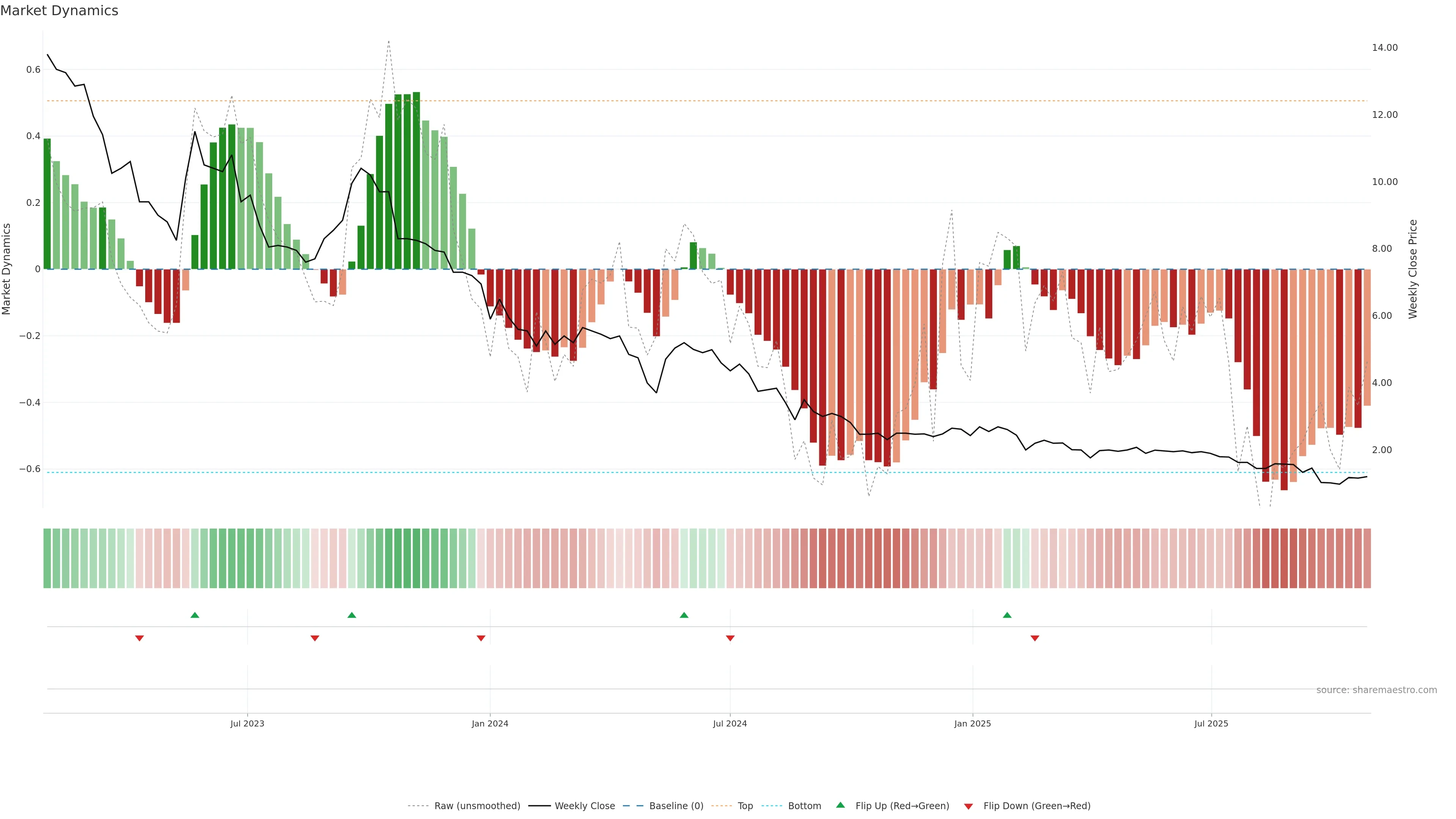Click the Market Dynamics chart title

[x=60, y=11]
